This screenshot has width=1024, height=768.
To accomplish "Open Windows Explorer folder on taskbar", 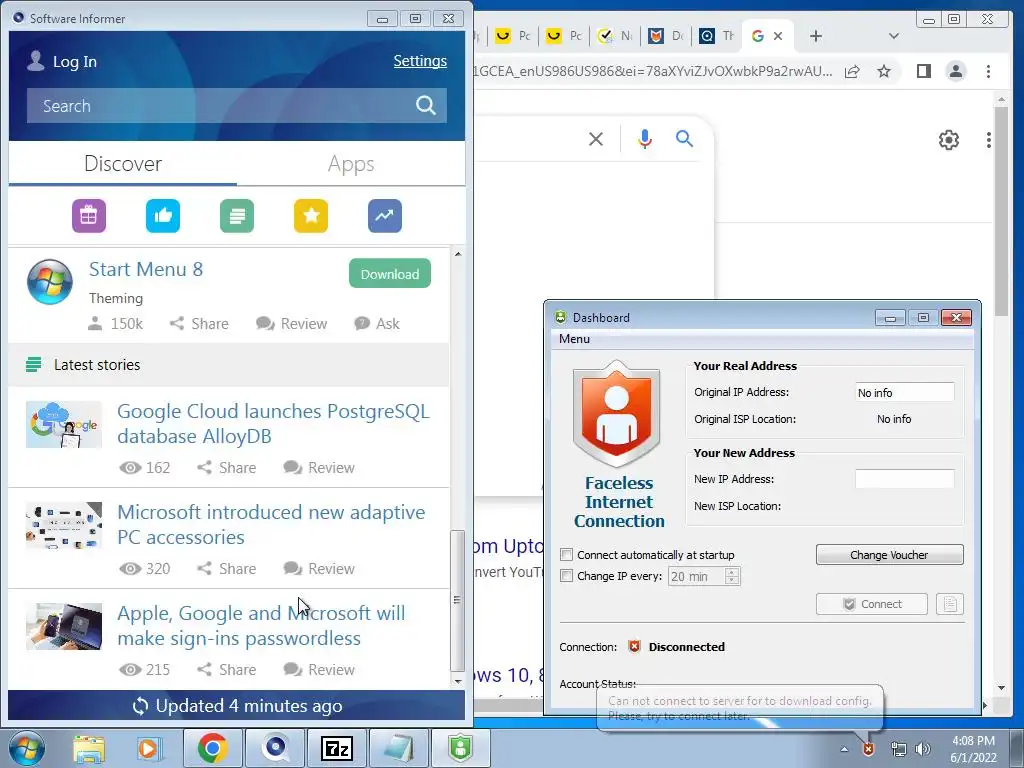I will 89,748.
